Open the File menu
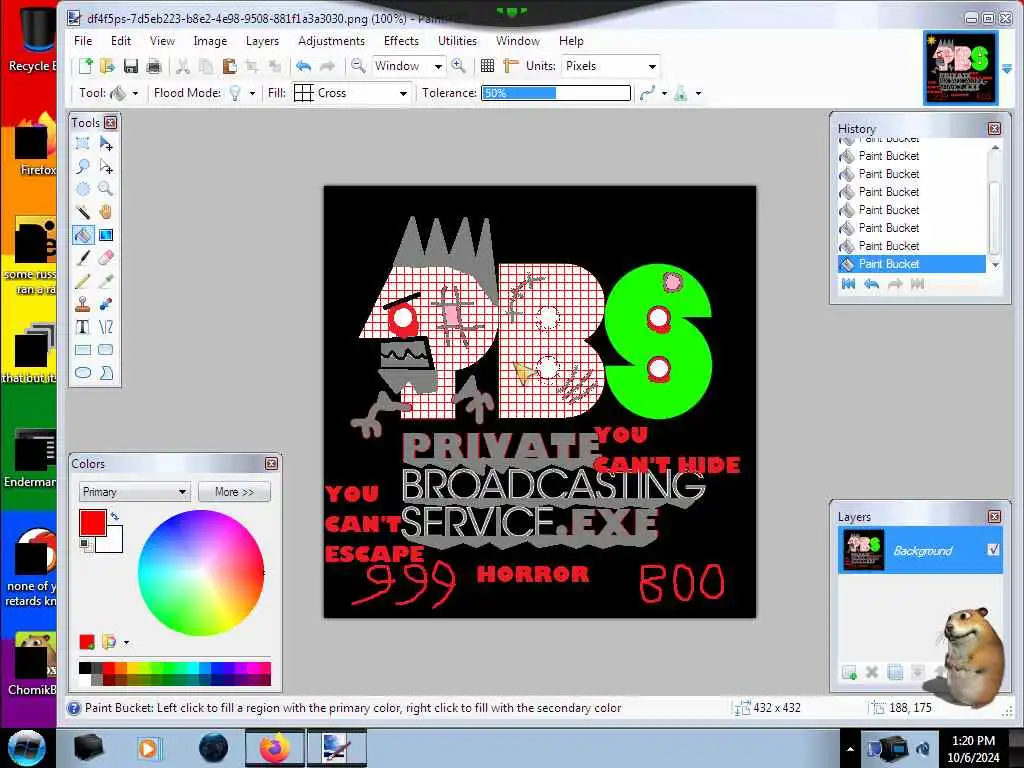Screen dimensions: 1024x768 pyautogui.click(x=83, y=40)
